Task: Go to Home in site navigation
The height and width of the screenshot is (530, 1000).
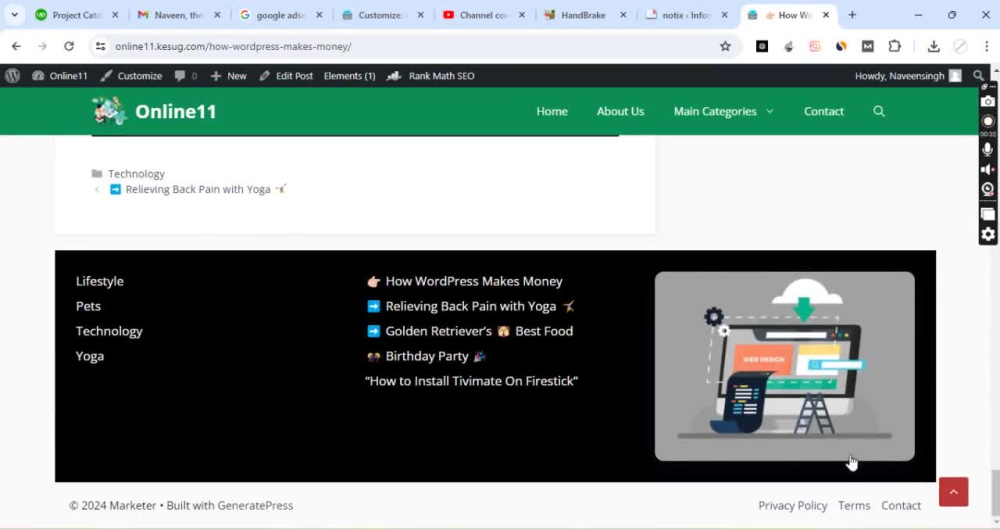Action: [552, 111]
